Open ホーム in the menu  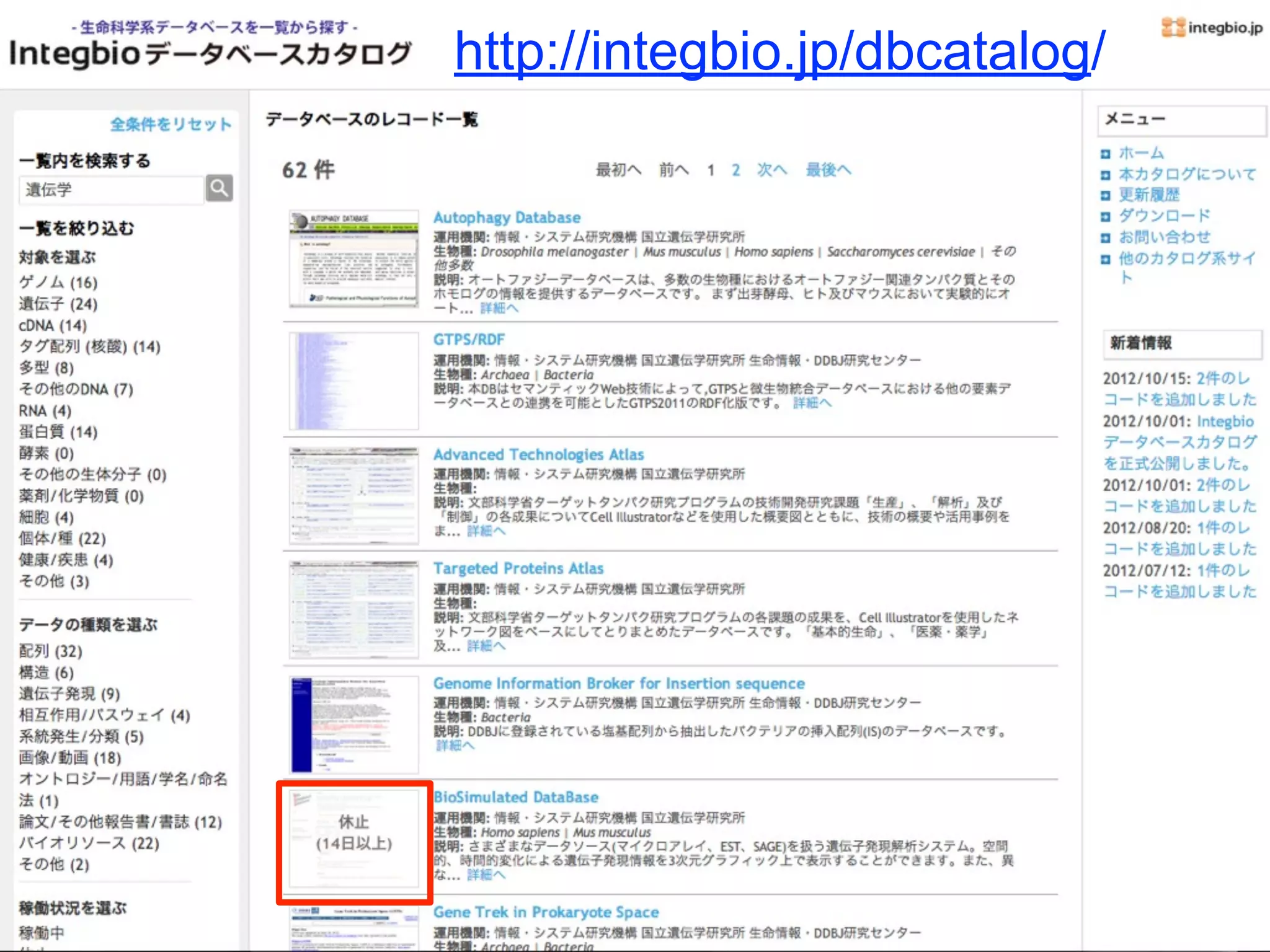1142,153
